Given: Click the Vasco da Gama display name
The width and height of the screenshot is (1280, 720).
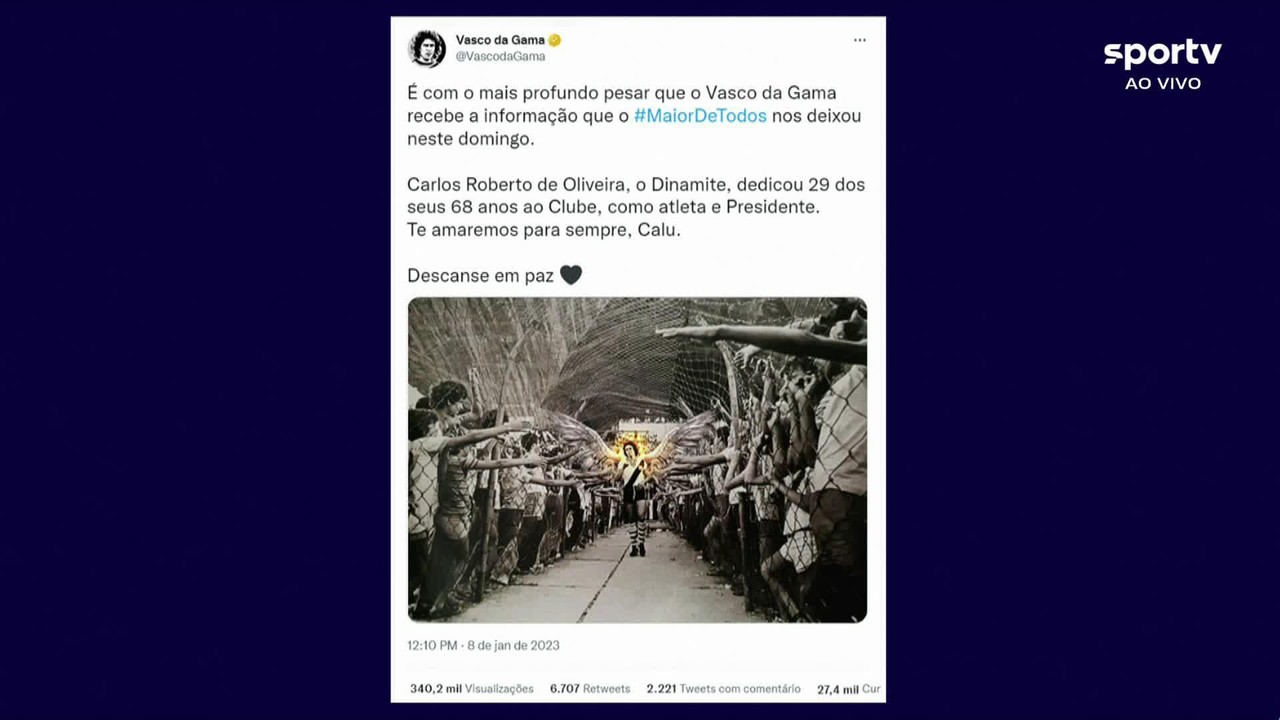Looking at the screenshot, I should tap(500, 40).
